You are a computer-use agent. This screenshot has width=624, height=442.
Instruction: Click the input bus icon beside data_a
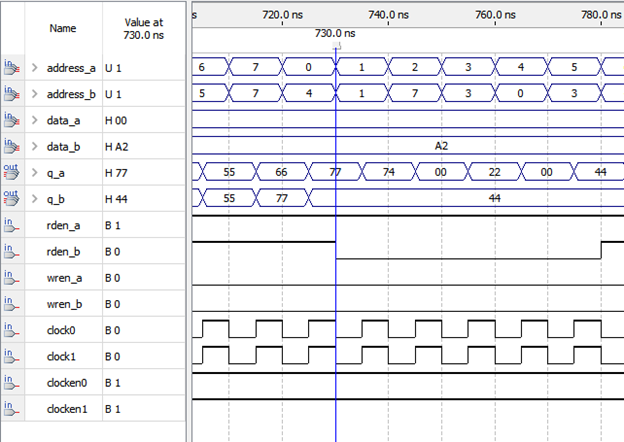12,120
